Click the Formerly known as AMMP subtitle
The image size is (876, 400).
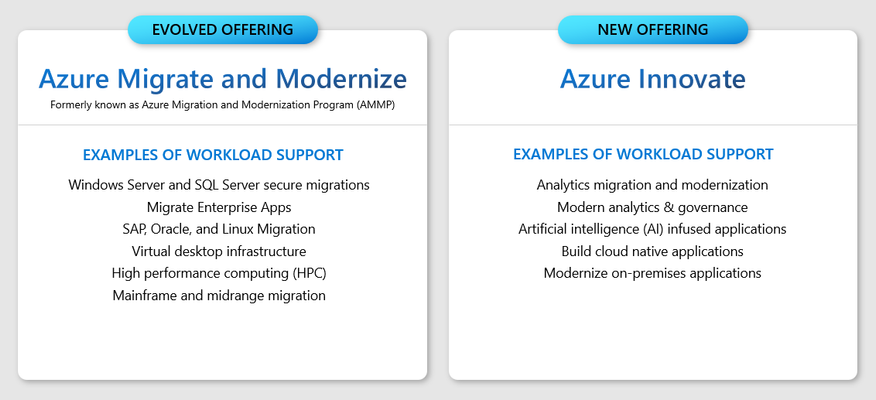point(222,105)
